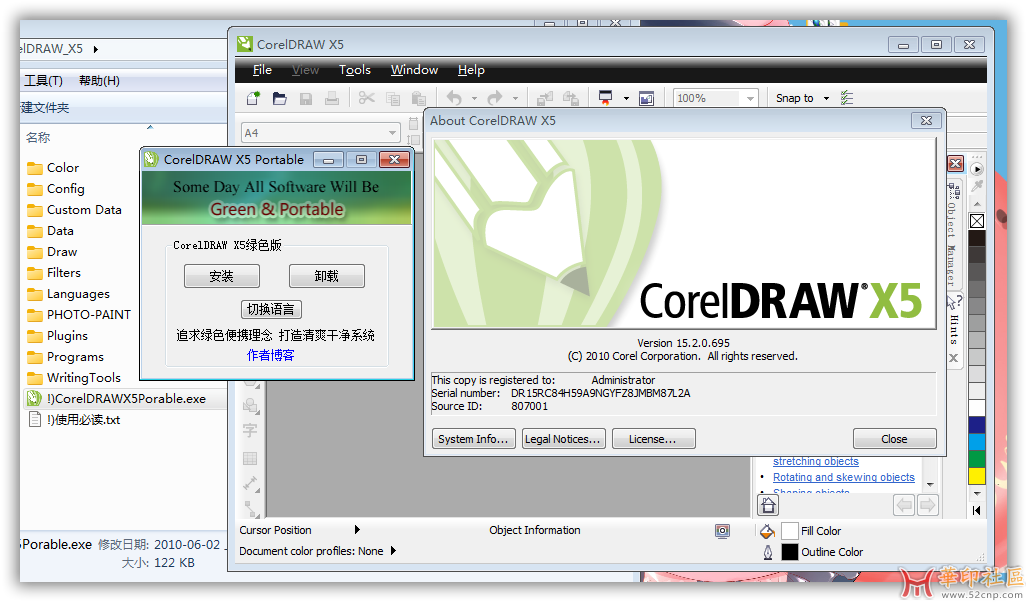Expand the Snap to dropdown
The height and width of the screenshot is (602, 1027).
[x=826, y=98]
